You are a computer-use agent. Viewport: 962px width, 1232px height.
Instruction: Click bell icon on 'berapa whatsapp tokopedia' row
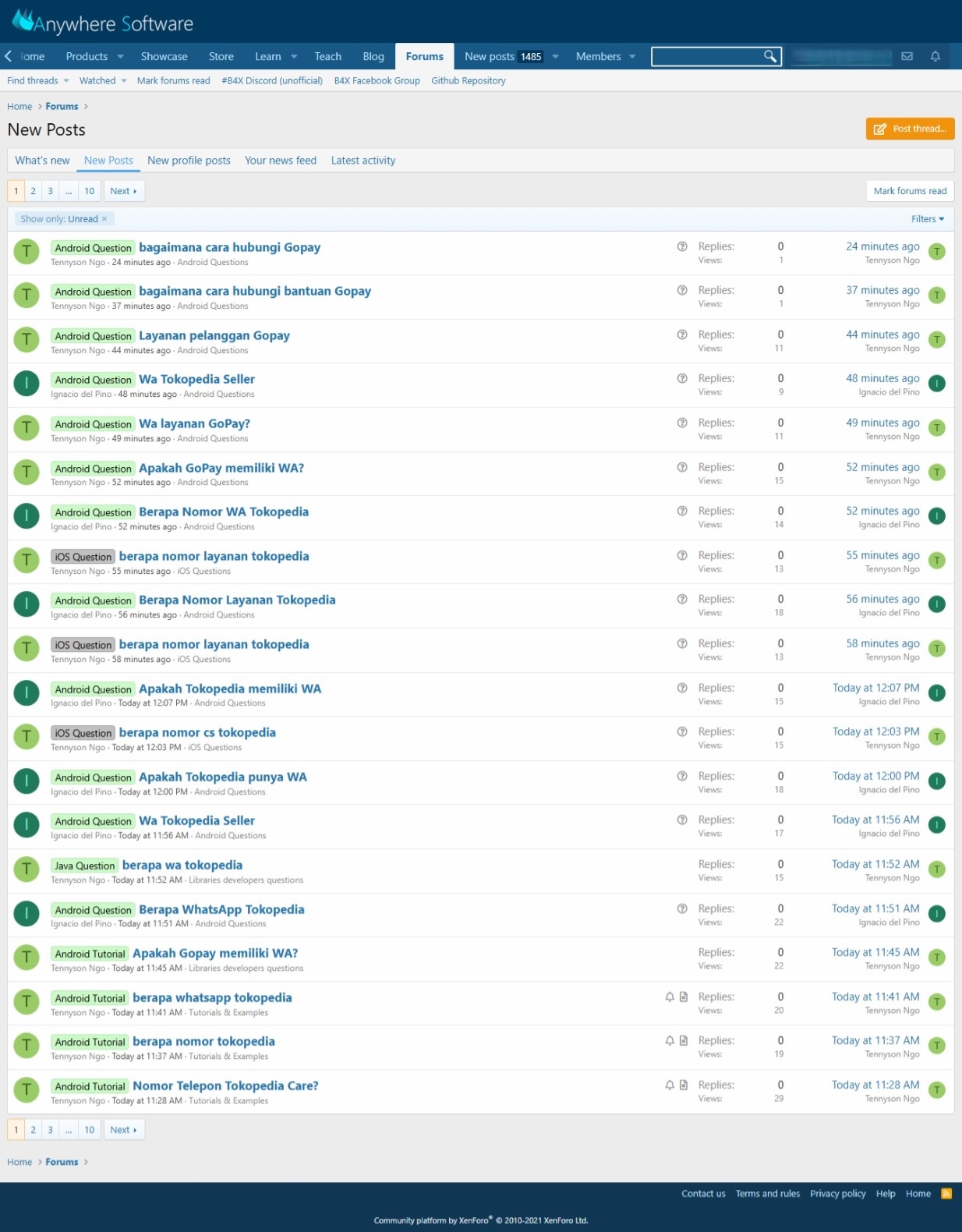(670, 997)
